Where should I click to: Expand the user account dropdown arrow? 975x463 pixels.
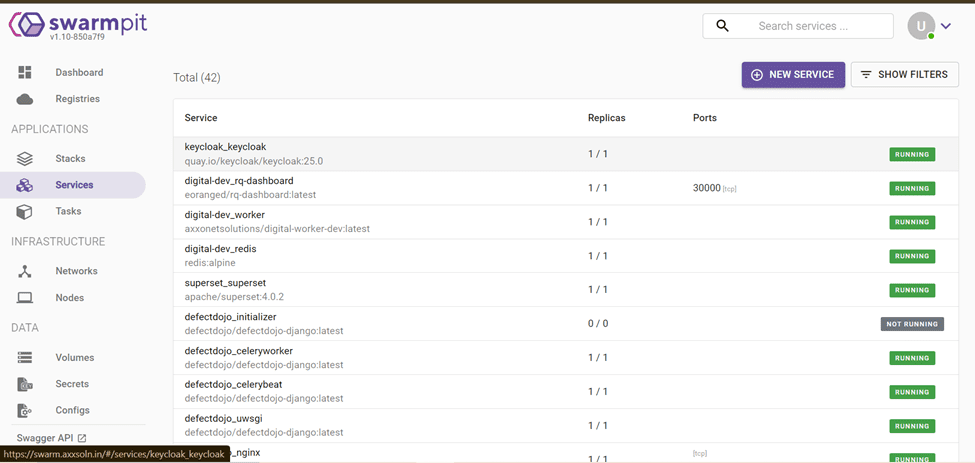[946, 27]
